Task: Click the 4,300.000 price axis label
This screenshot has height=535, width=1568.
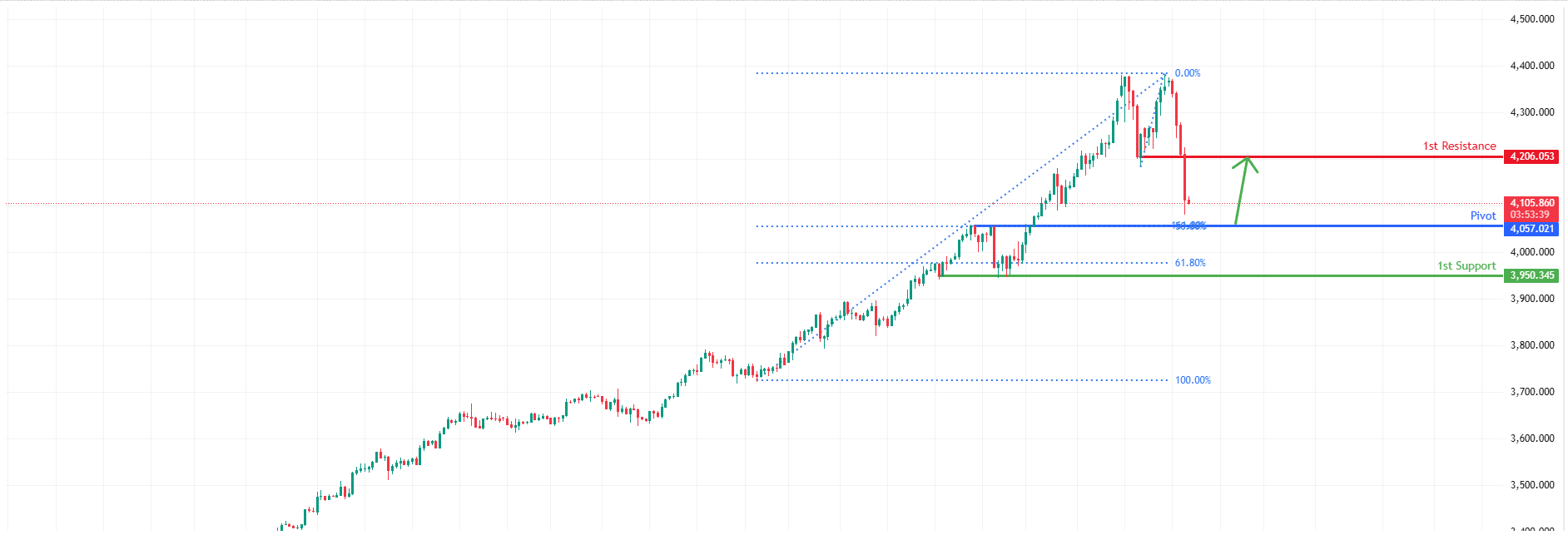Action: tap(1531, 112)
